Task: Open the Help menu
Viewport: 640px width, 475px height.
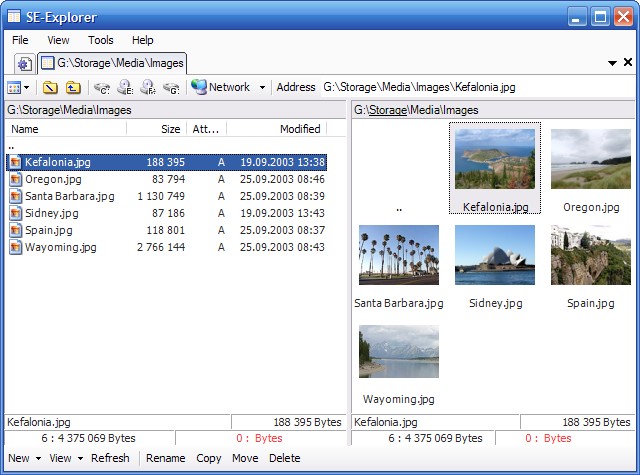Action: click(143, 40)
